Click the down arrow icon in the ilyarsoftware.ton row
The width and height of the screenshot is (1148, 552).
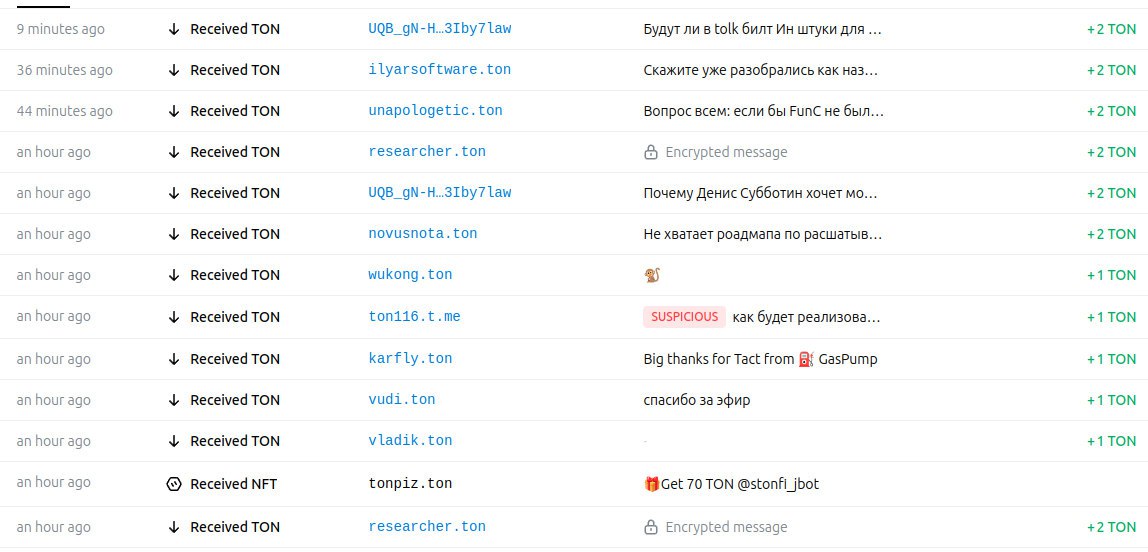[x=174, y=70]
